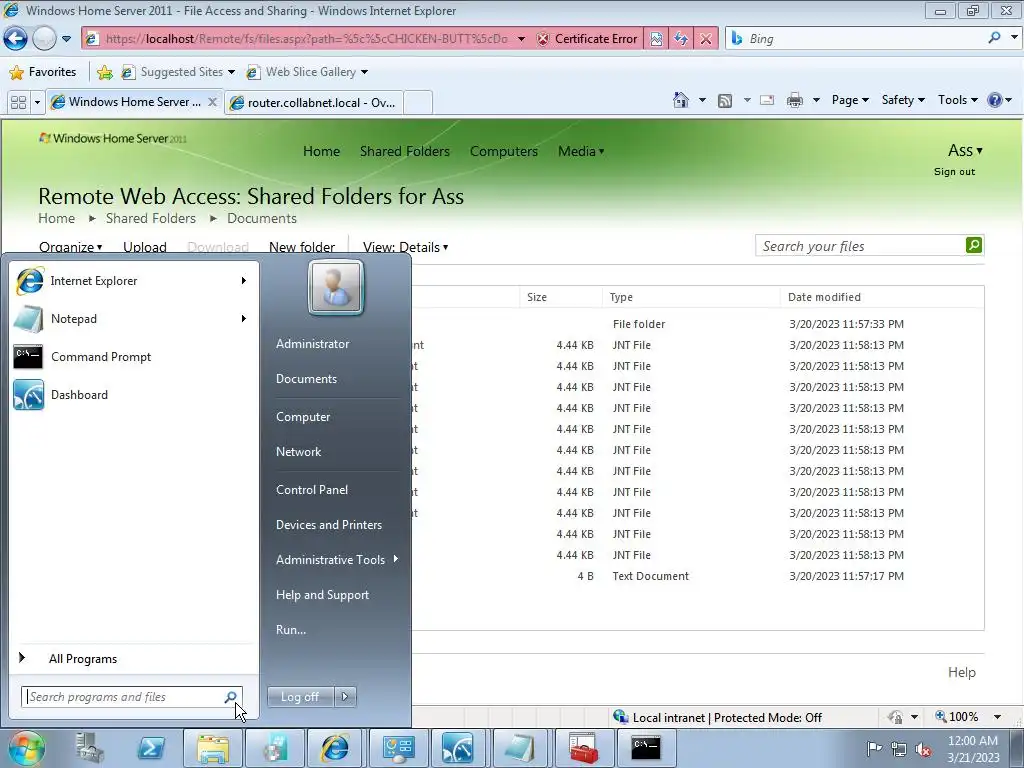Open red toolbox taskbar icon

583,748
